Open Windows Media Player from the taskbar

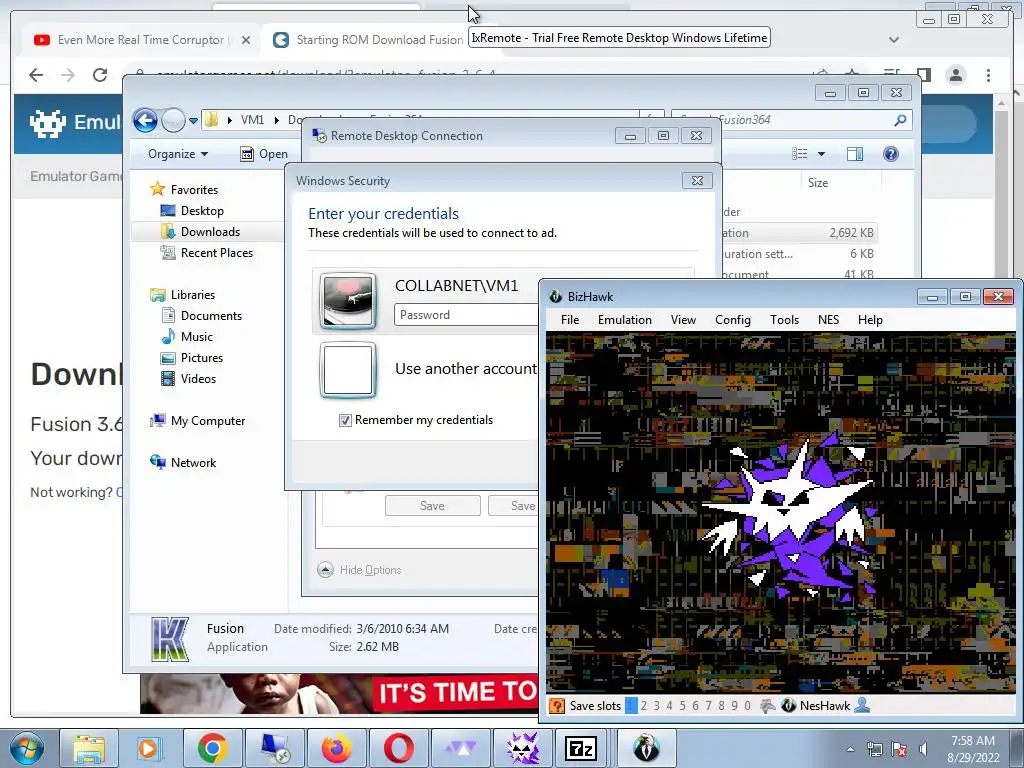point(148,748)
